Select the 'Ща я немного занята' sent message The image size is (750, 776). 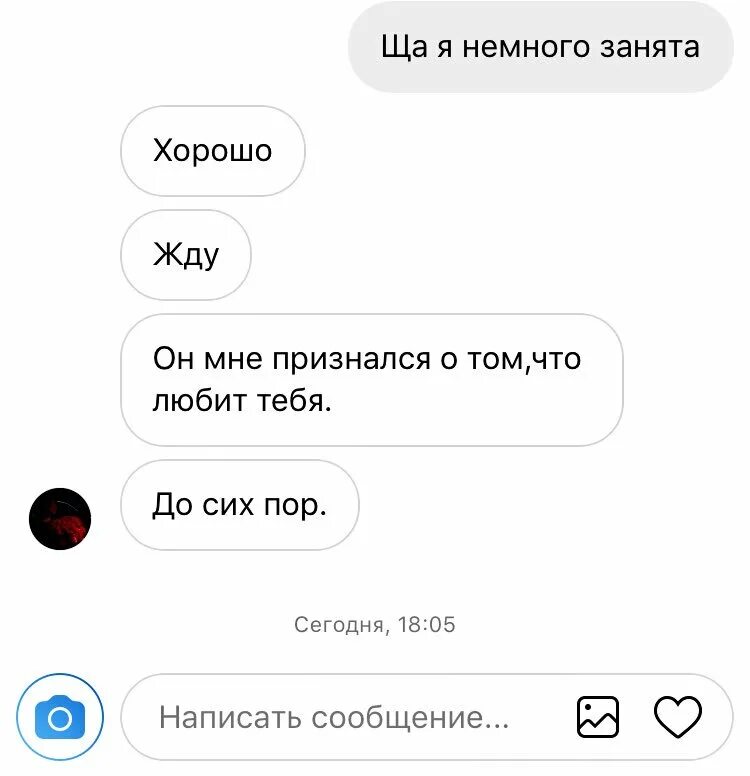541,47
